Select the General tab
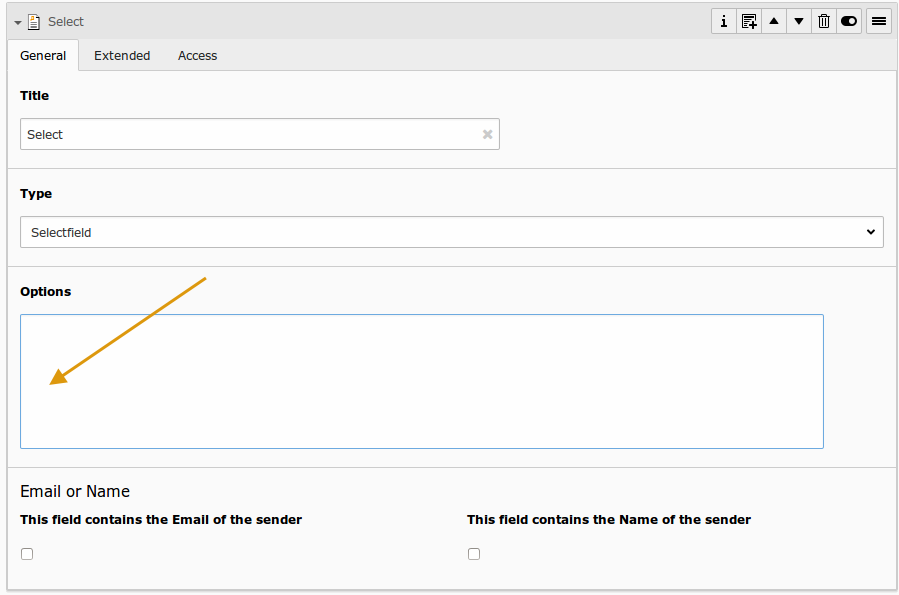The width and height of the screenshot is (899, 595). click(x=43, y=55)
